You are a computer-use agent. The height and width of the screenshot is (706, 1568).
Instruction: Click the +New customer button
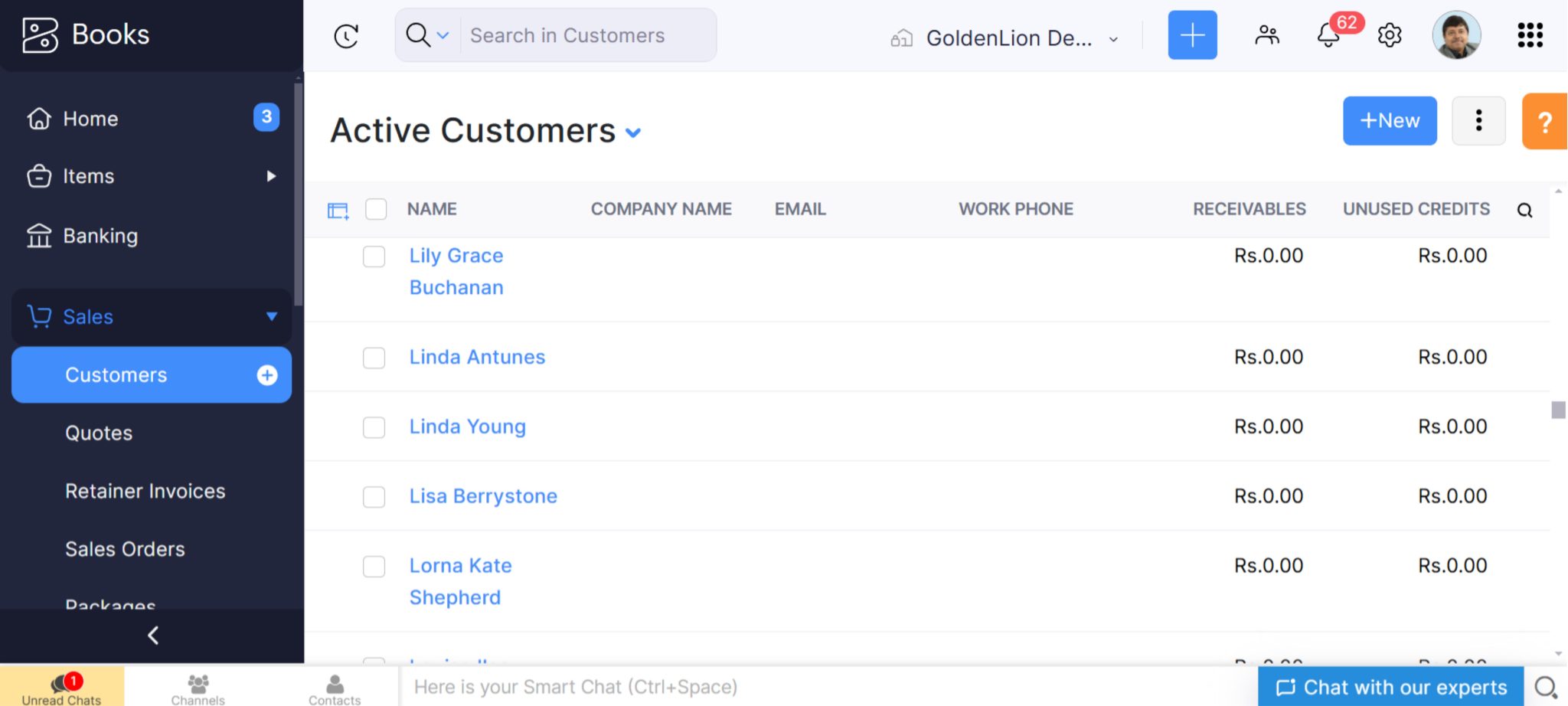[1389, 121]
